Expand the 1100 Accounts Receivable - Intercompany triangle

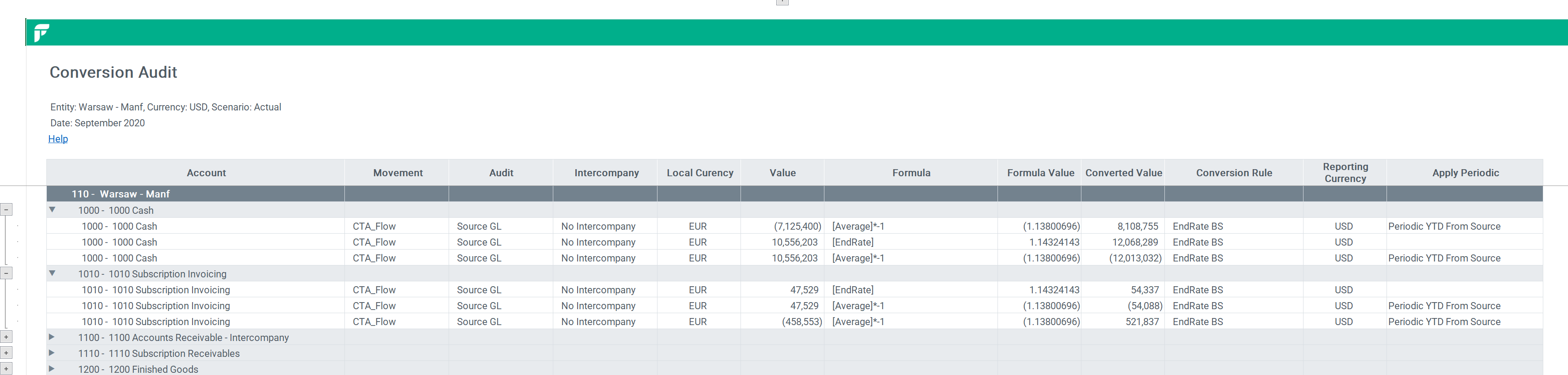(52, 337)
